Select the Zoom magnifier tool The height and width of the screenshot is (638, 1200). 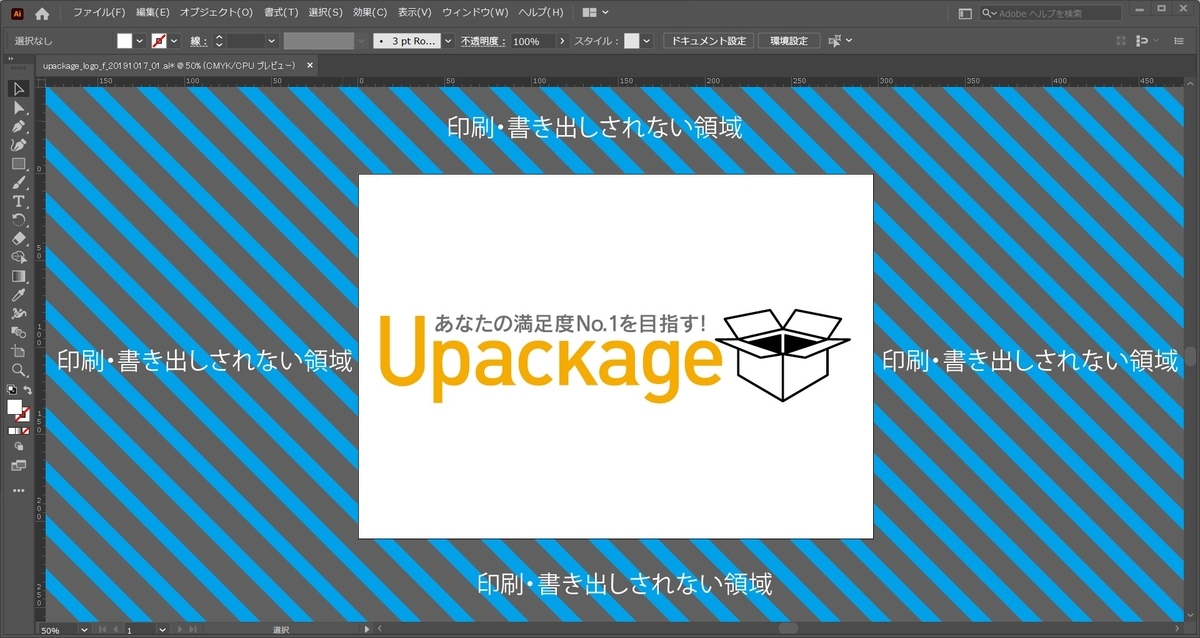click(x=18, y=370)
